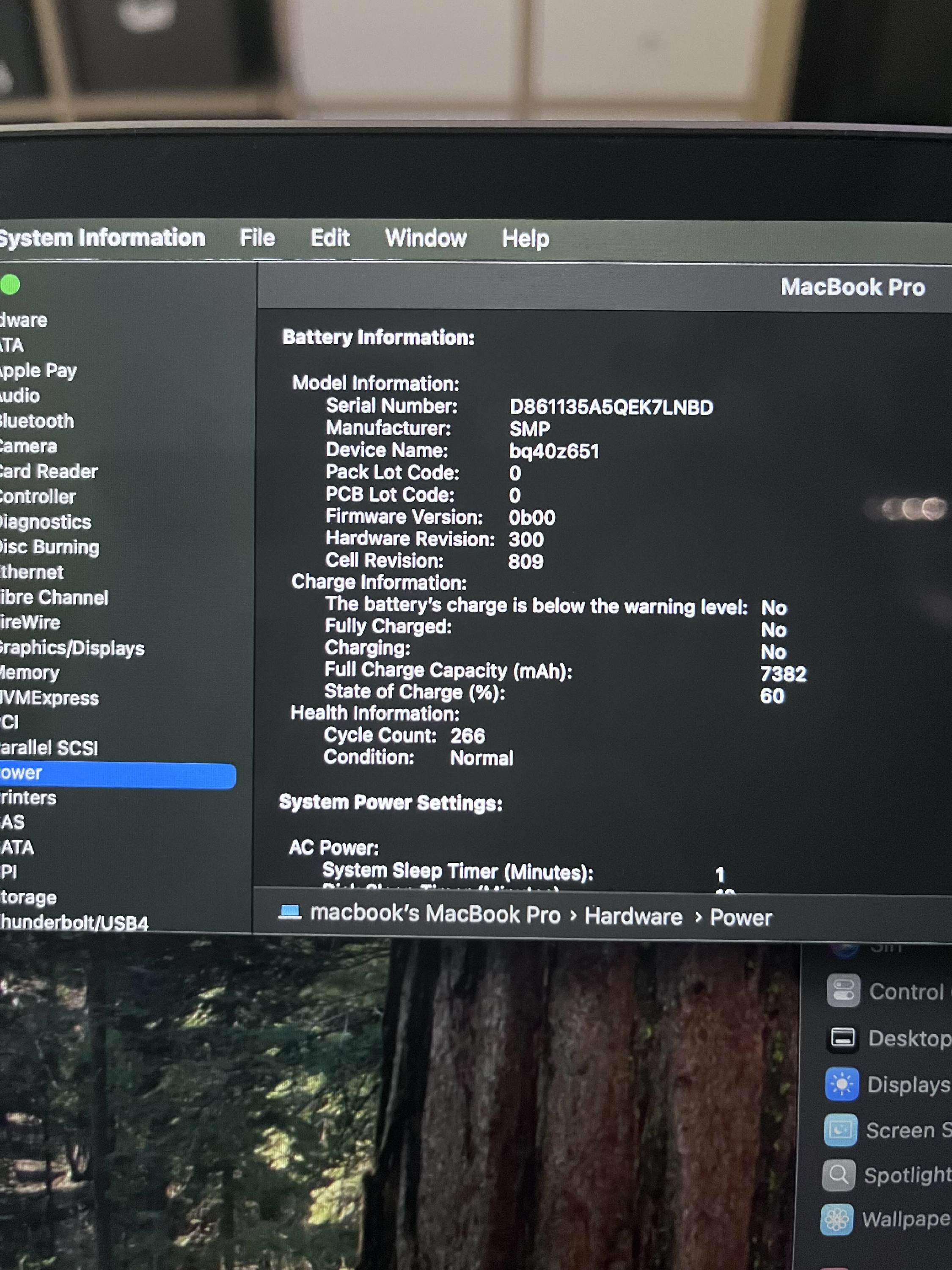This screenshot has width=952, height=1270.
Task: Click the State of Charge value 60
Action: click(x=772, y=696)
